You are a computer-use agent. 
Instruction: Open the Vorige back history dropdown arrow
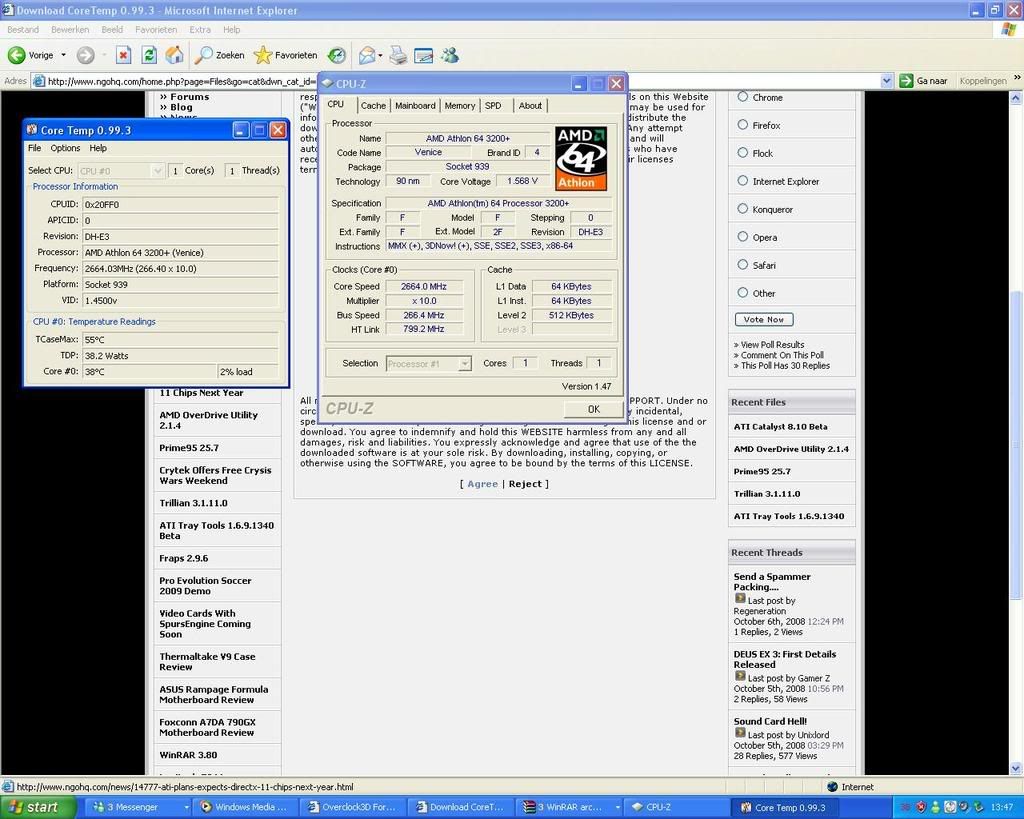point(63,56)
